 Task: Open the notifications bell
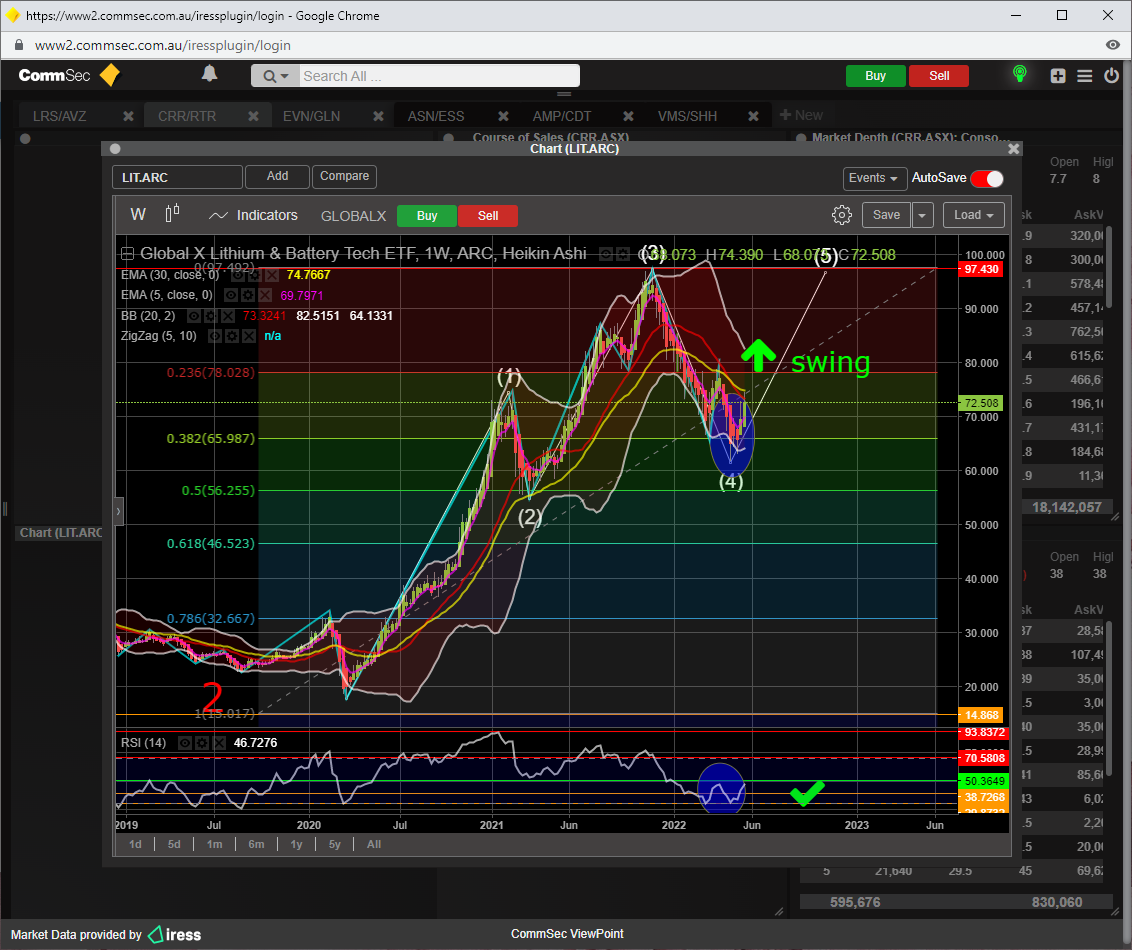(209, 74)
